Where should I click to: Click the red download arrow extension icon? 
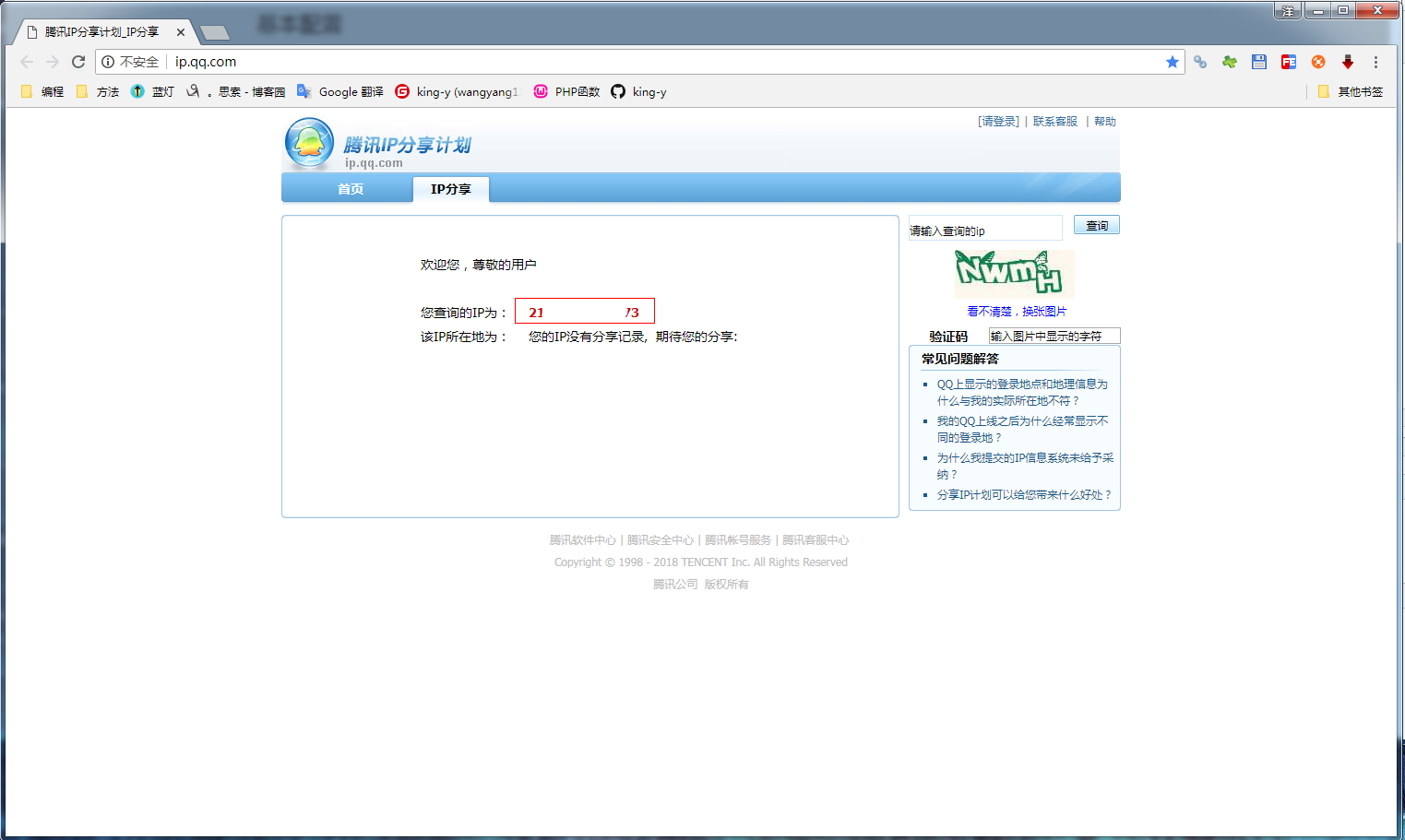[1348, 62]
